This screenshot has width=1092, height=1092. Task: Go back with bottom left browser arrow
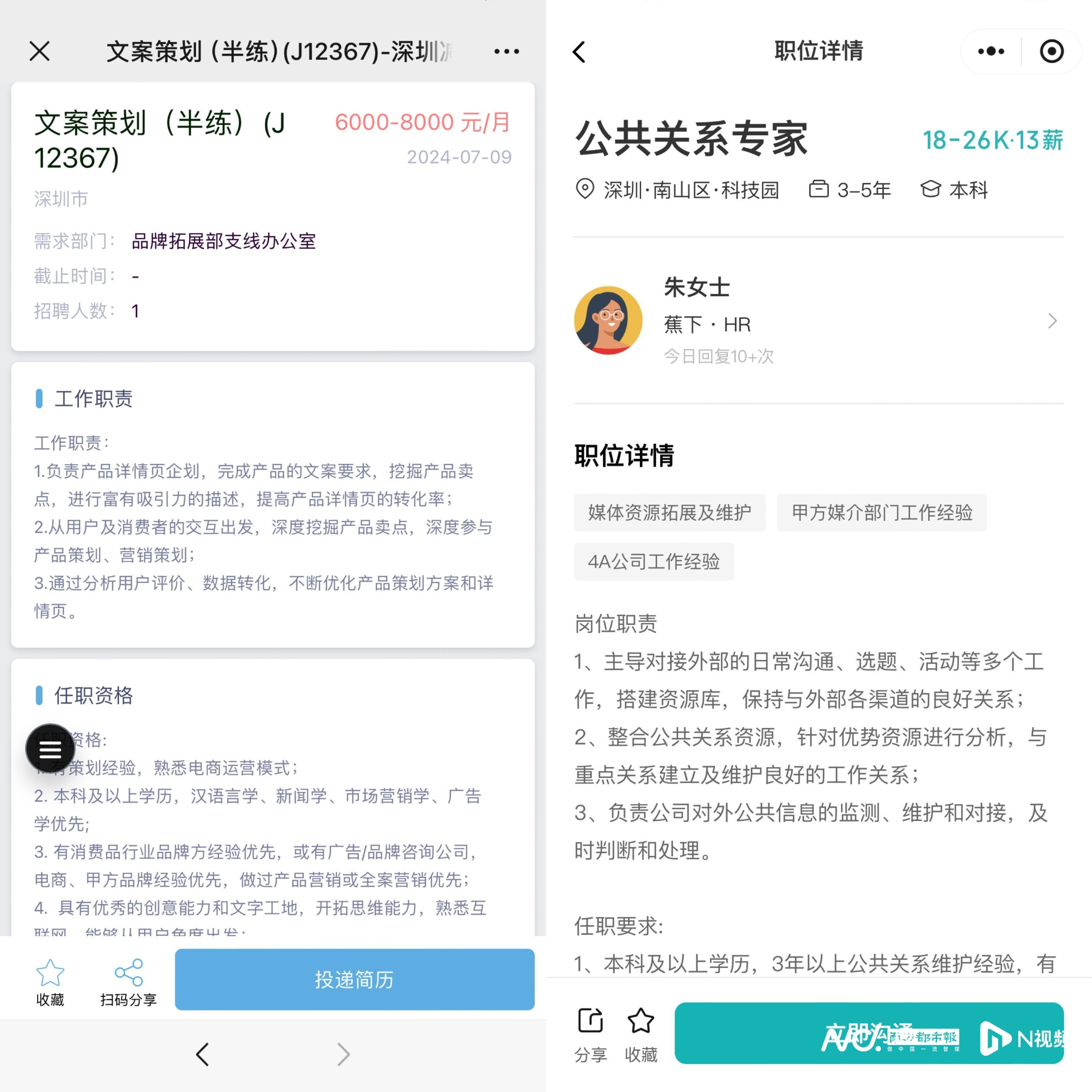coord(202,1054)
